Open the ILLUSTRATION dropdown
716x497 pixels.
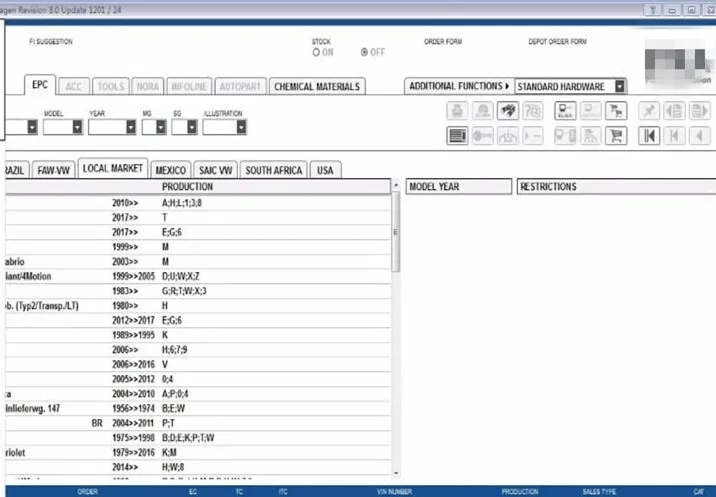[241, 127]
